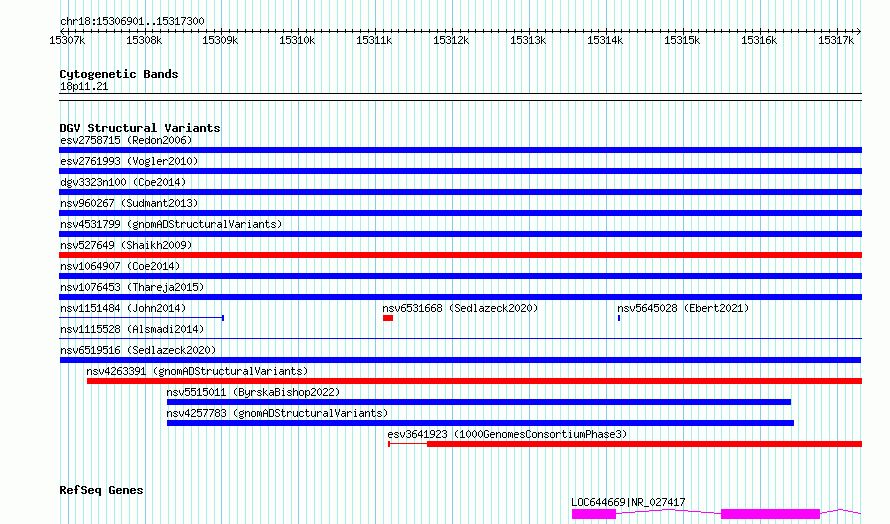Click nsv1064907 (Coe2014) label
Screen dimensions: 890x524
pyautogui.click(x=120, y=266)
